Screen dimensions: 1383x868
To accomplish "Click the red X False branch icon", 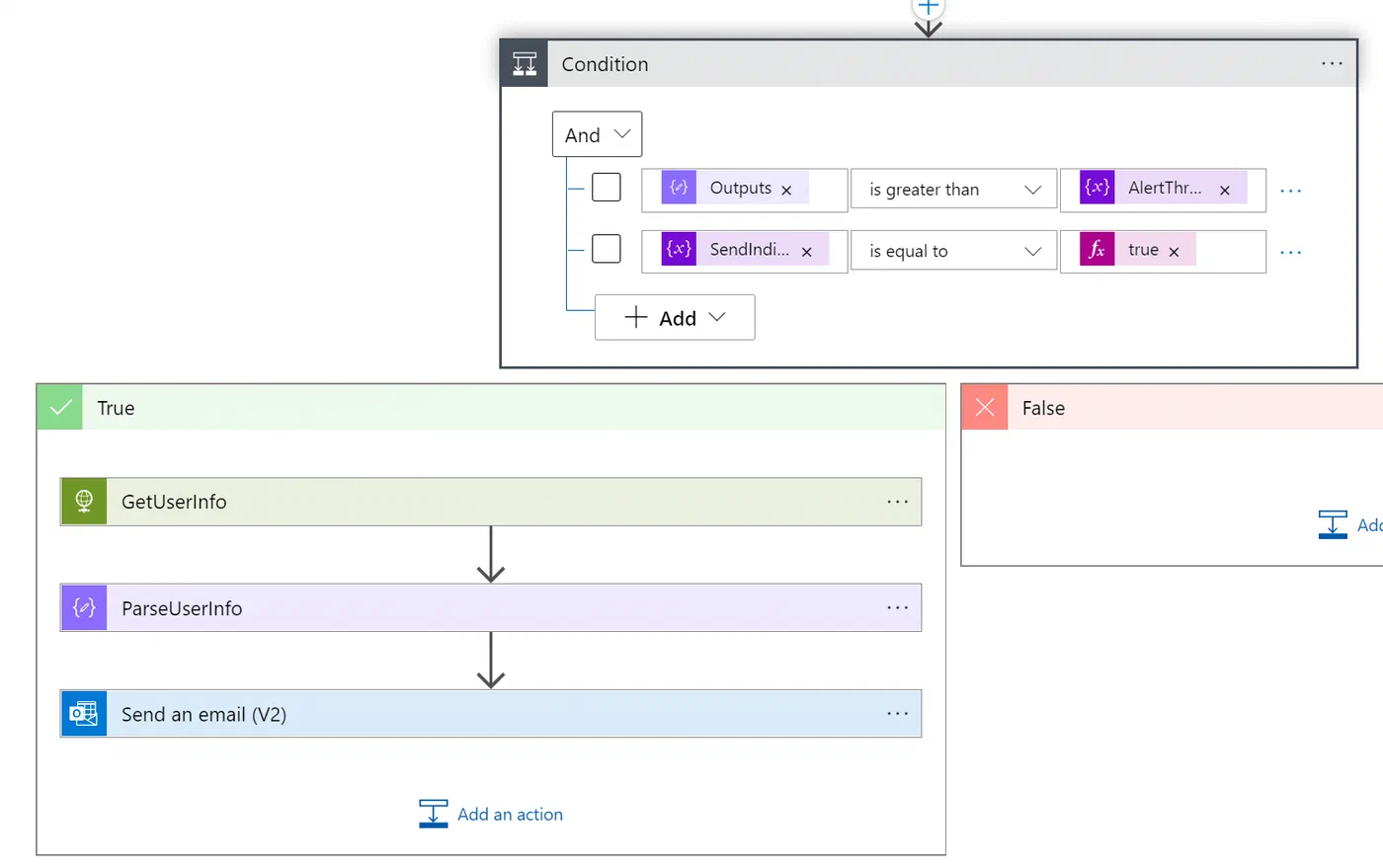I will [985, 407].
